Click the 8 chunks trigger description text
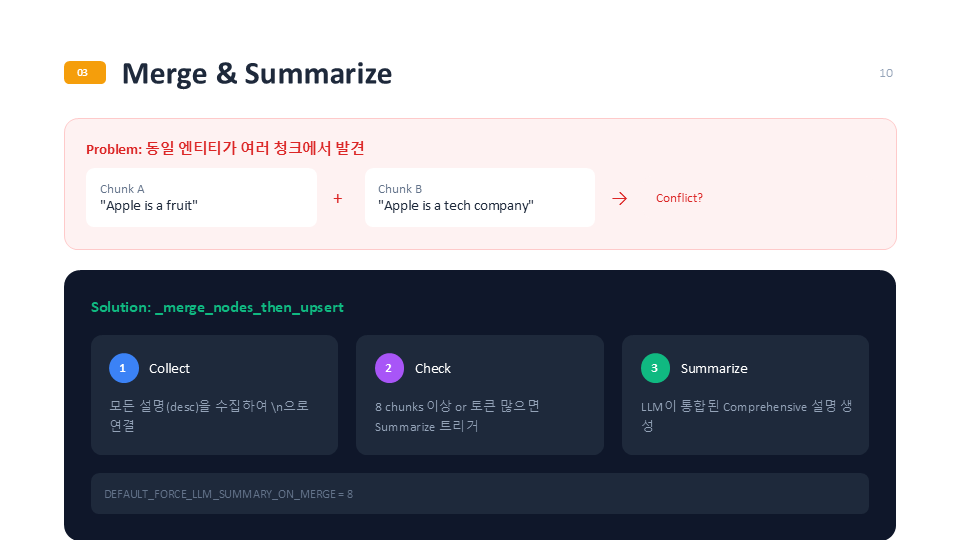Screen dimensions: 960x540 pos(457,416)
